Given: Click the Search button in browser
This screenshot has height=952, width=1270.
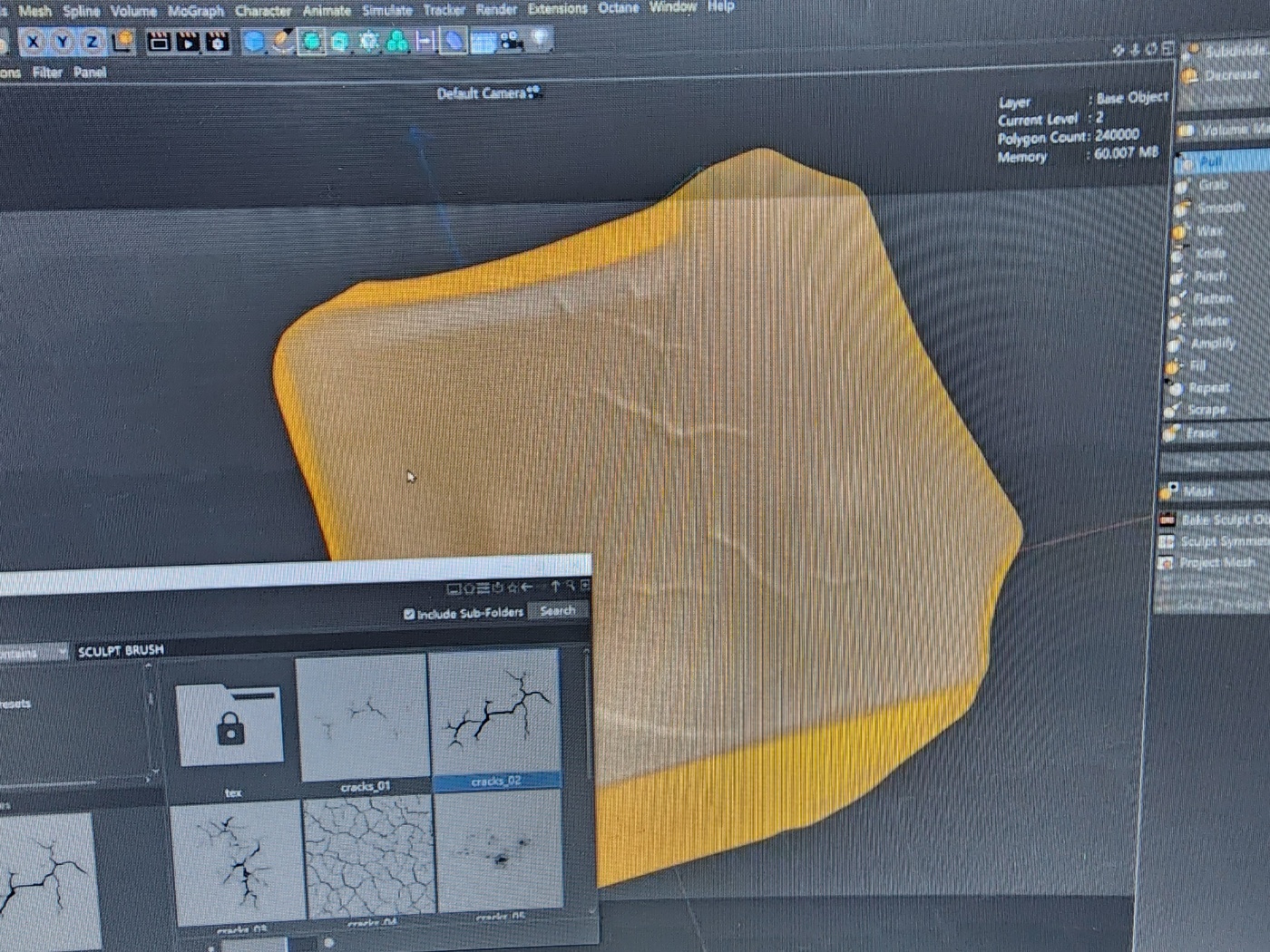Looking at the screenshot, I should point(557,611).
